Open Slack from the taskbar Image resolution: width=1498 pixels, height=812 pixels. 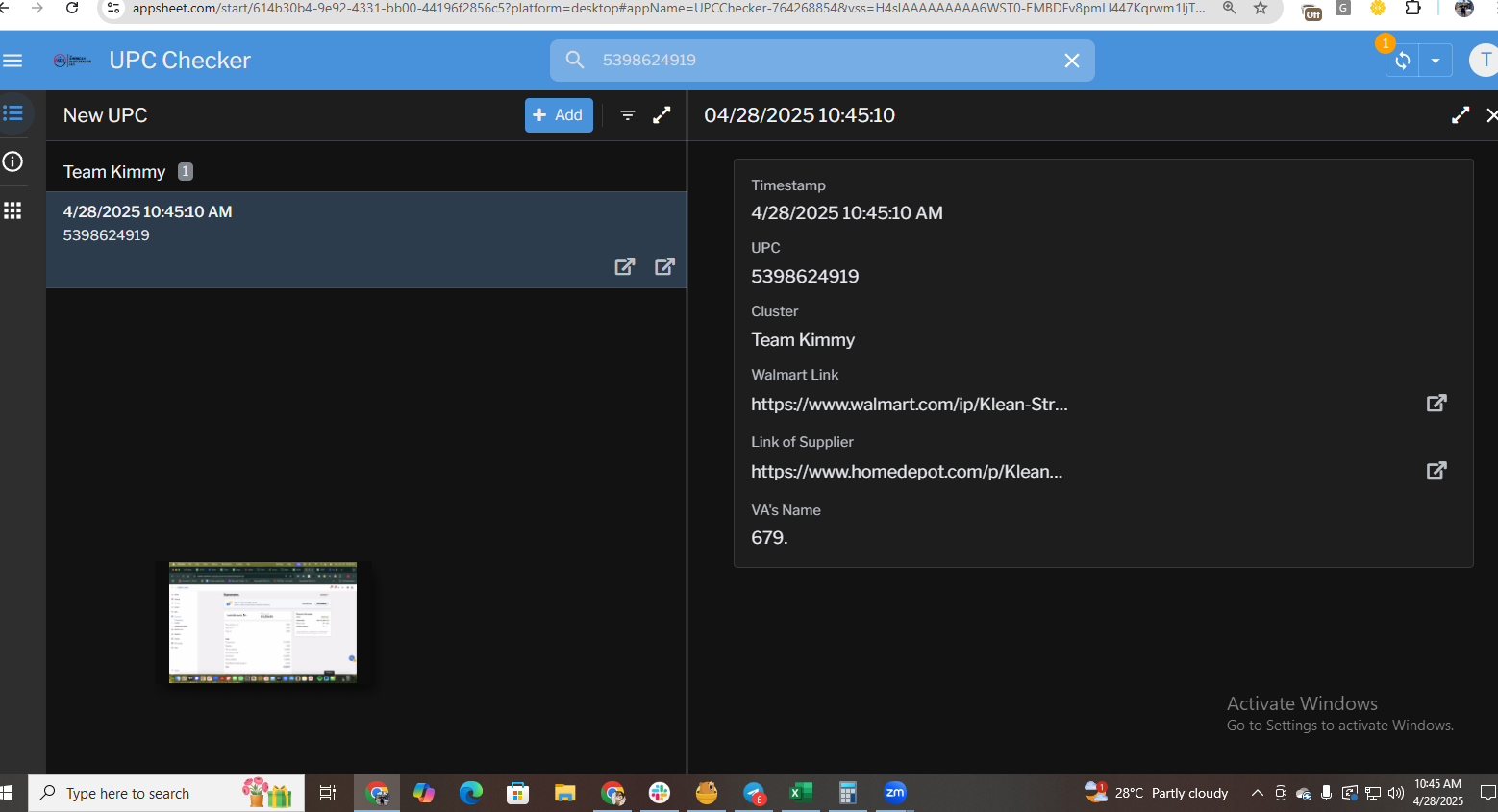pyautogui.click(x=660, y=793)
